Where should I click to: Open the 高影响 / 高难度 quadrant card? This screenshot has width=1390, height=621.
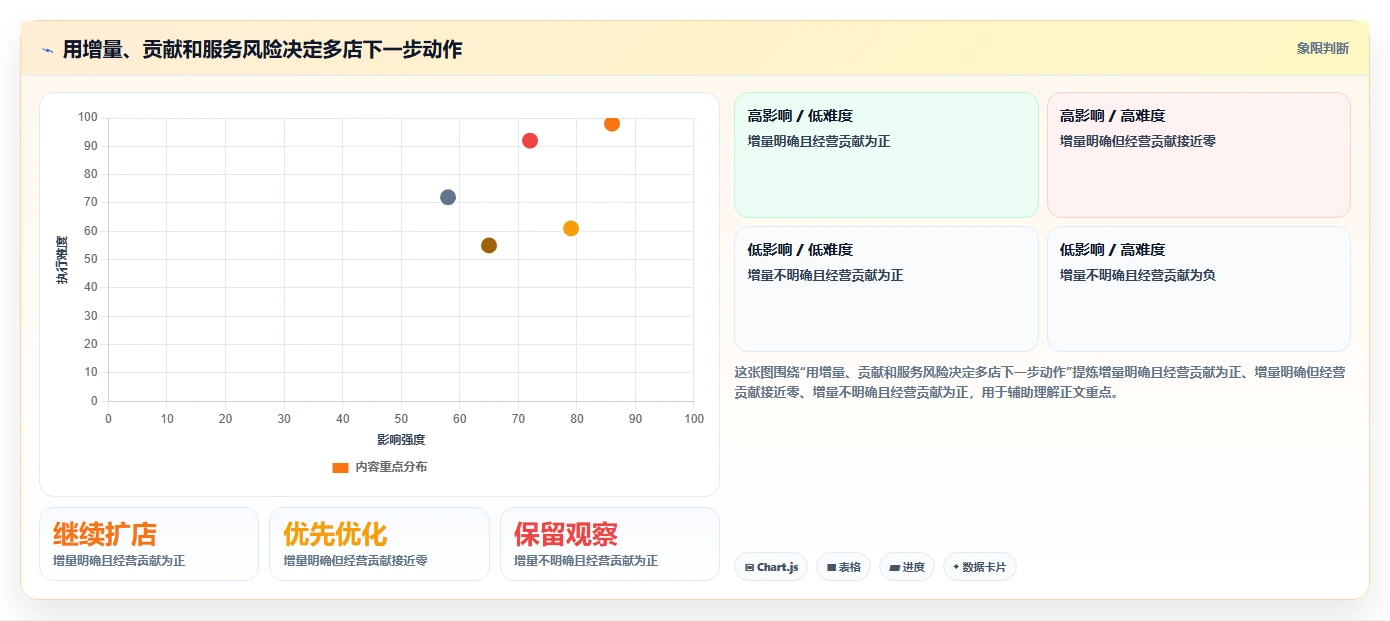point(1198,155)
